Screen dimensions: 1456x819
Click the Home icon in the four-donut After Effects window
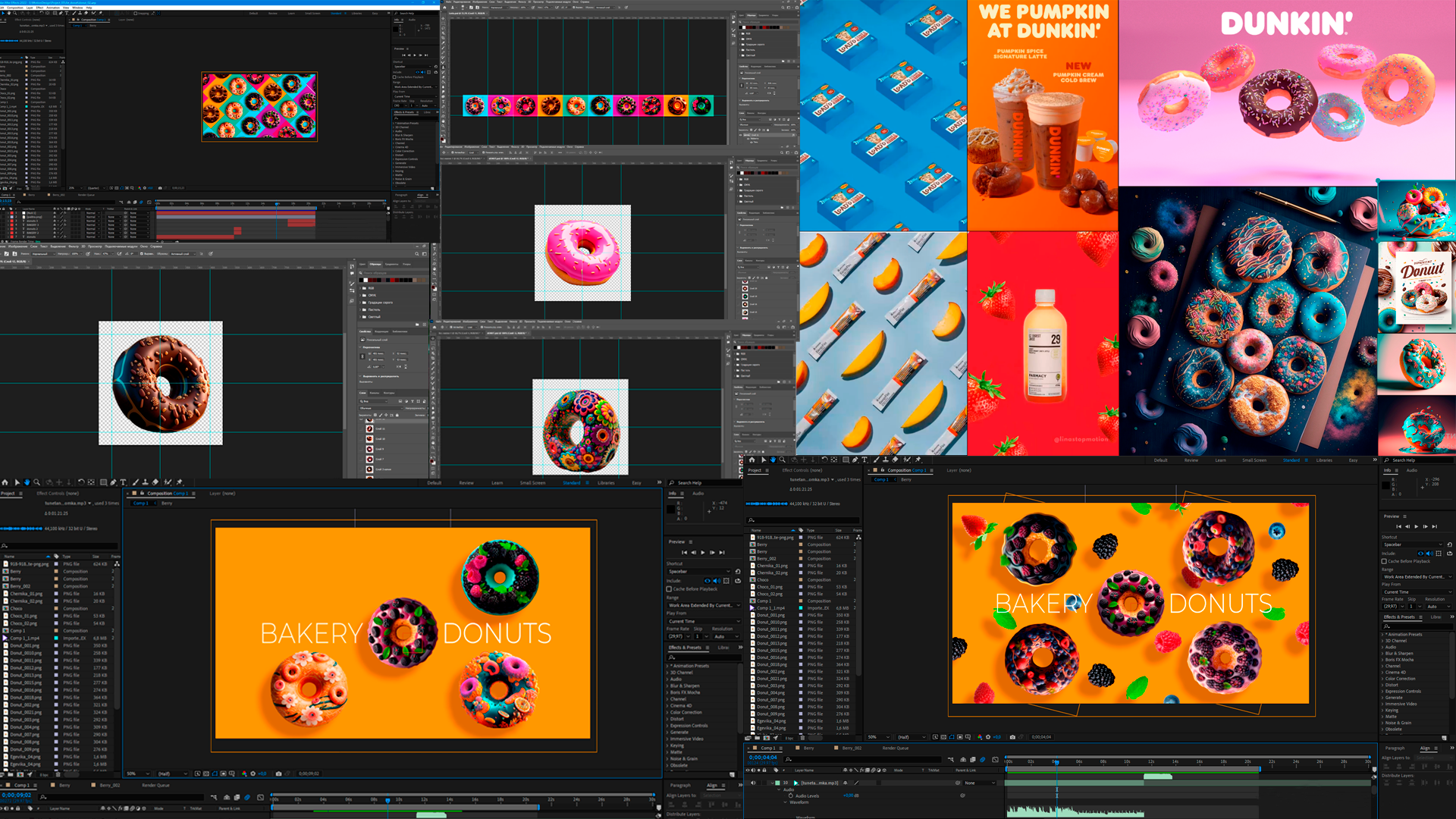point(5,482)
